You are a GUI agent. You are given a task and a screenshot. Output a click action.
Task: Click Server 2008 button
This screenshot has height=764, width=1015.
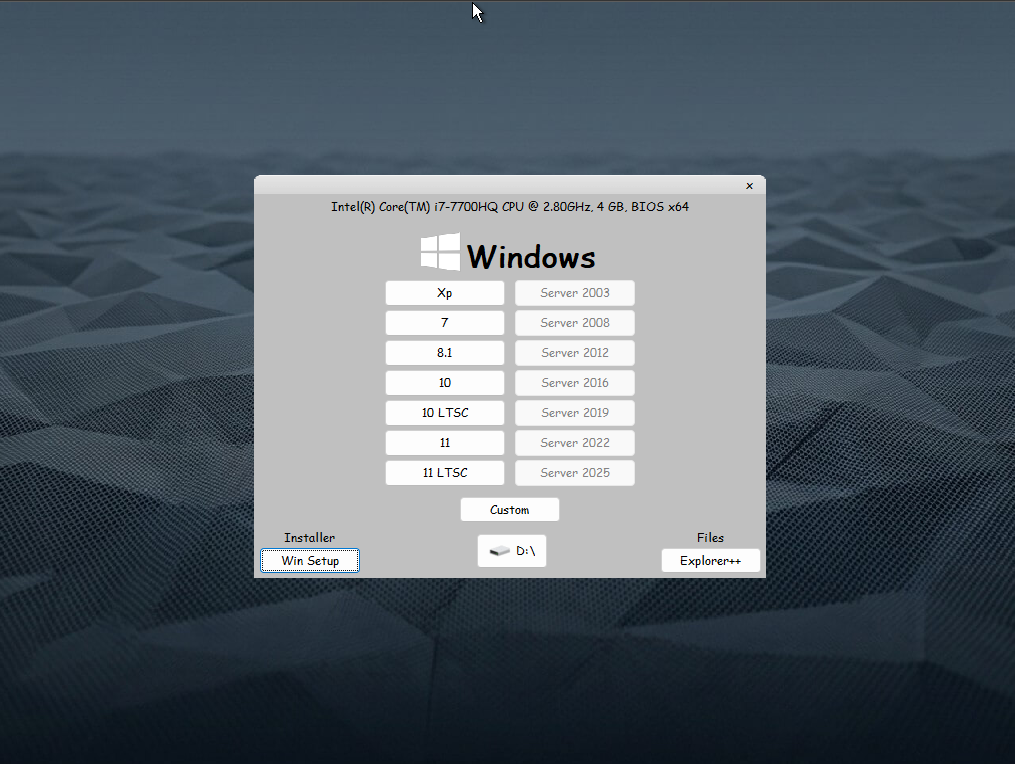tap(575, 322)
